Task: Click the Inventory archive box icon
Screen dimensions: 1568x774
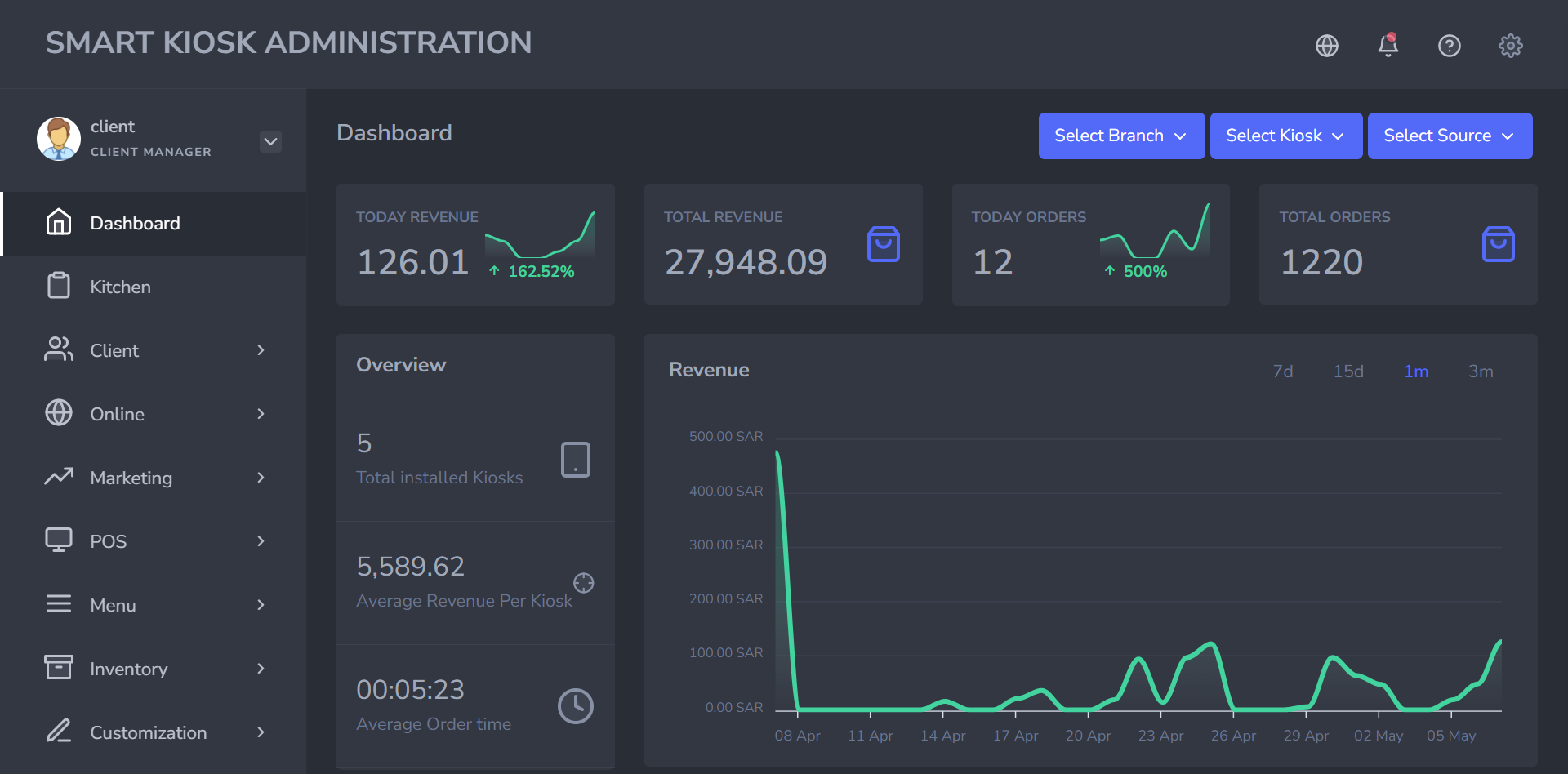Action: 59,668
